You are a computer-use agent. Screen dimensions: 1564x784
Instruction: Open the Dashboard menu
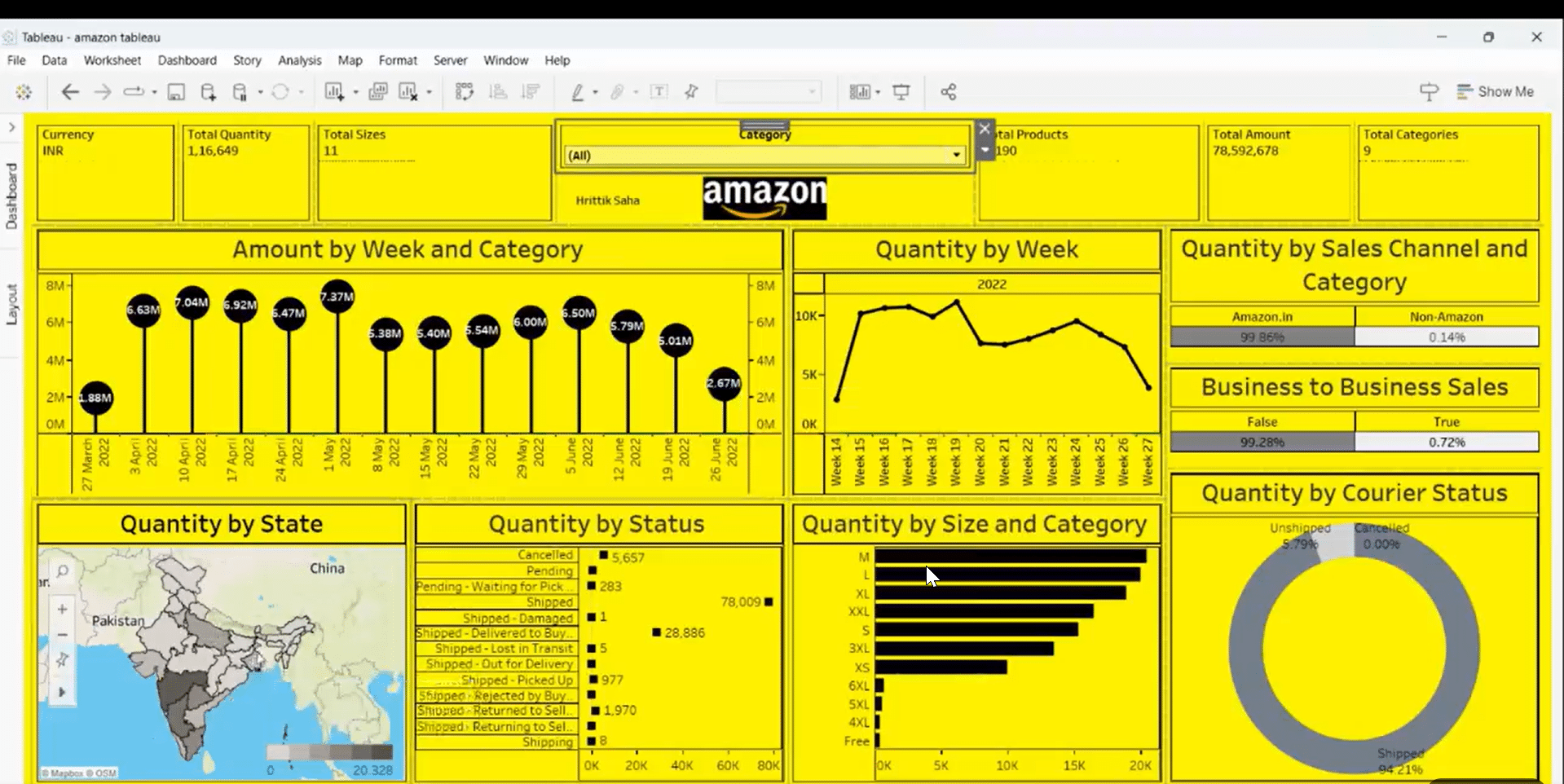(x=187, y=60)
